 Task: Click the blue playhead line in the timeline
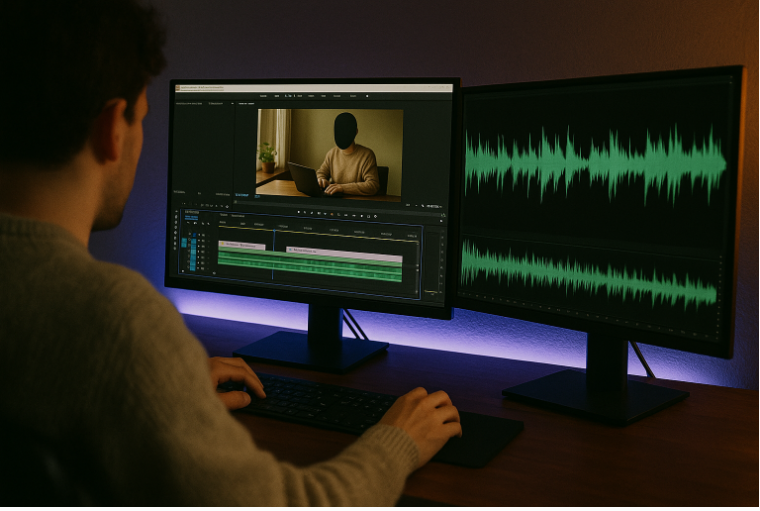point(274,255)
